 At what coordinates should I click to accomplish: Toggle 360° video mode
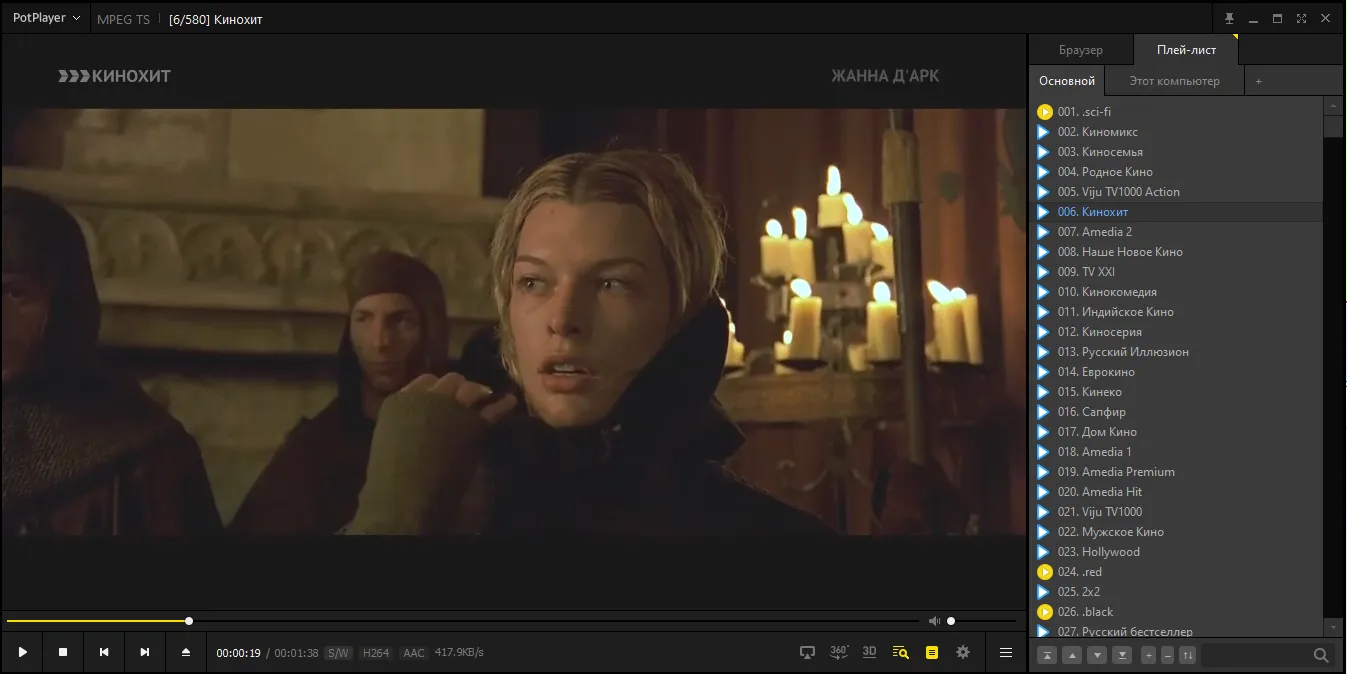pos(839,652)
